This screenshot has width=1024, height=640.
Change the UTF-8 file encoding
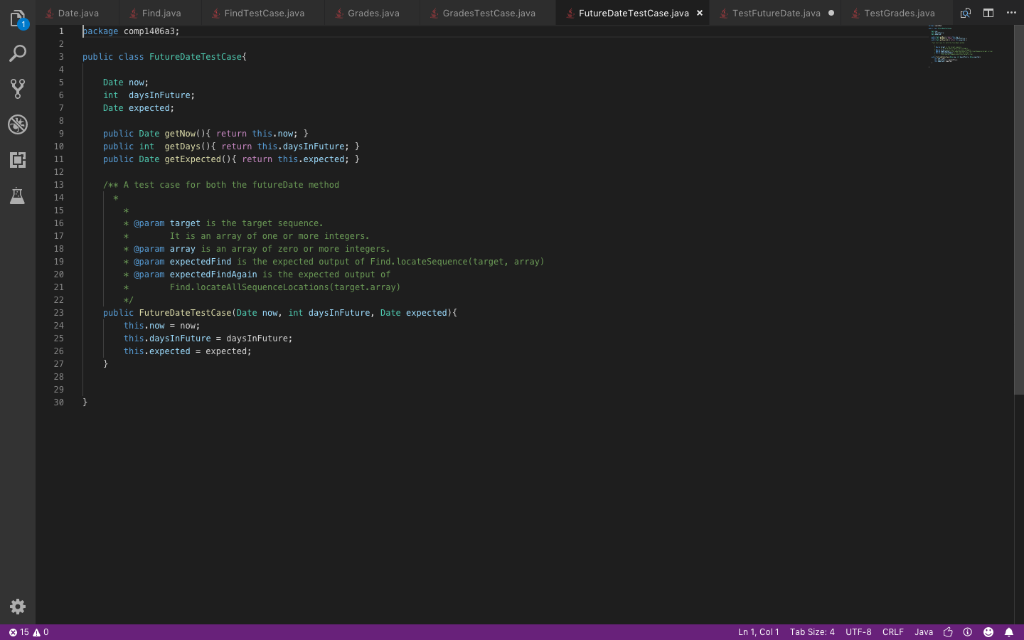pos(858,632)
